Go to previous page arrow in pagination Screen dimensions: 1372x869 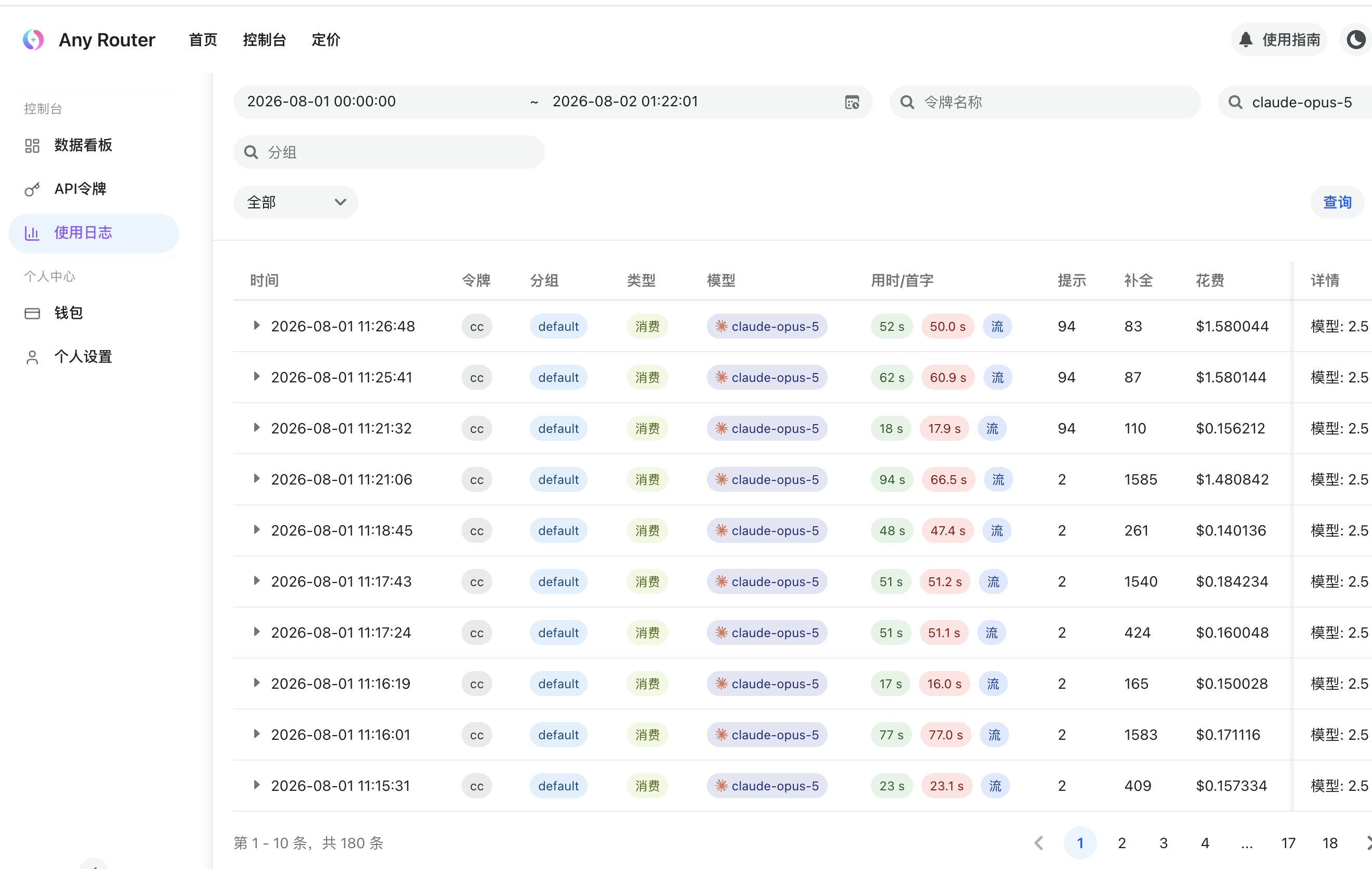pyautogui.click(x=1039, y=843)
